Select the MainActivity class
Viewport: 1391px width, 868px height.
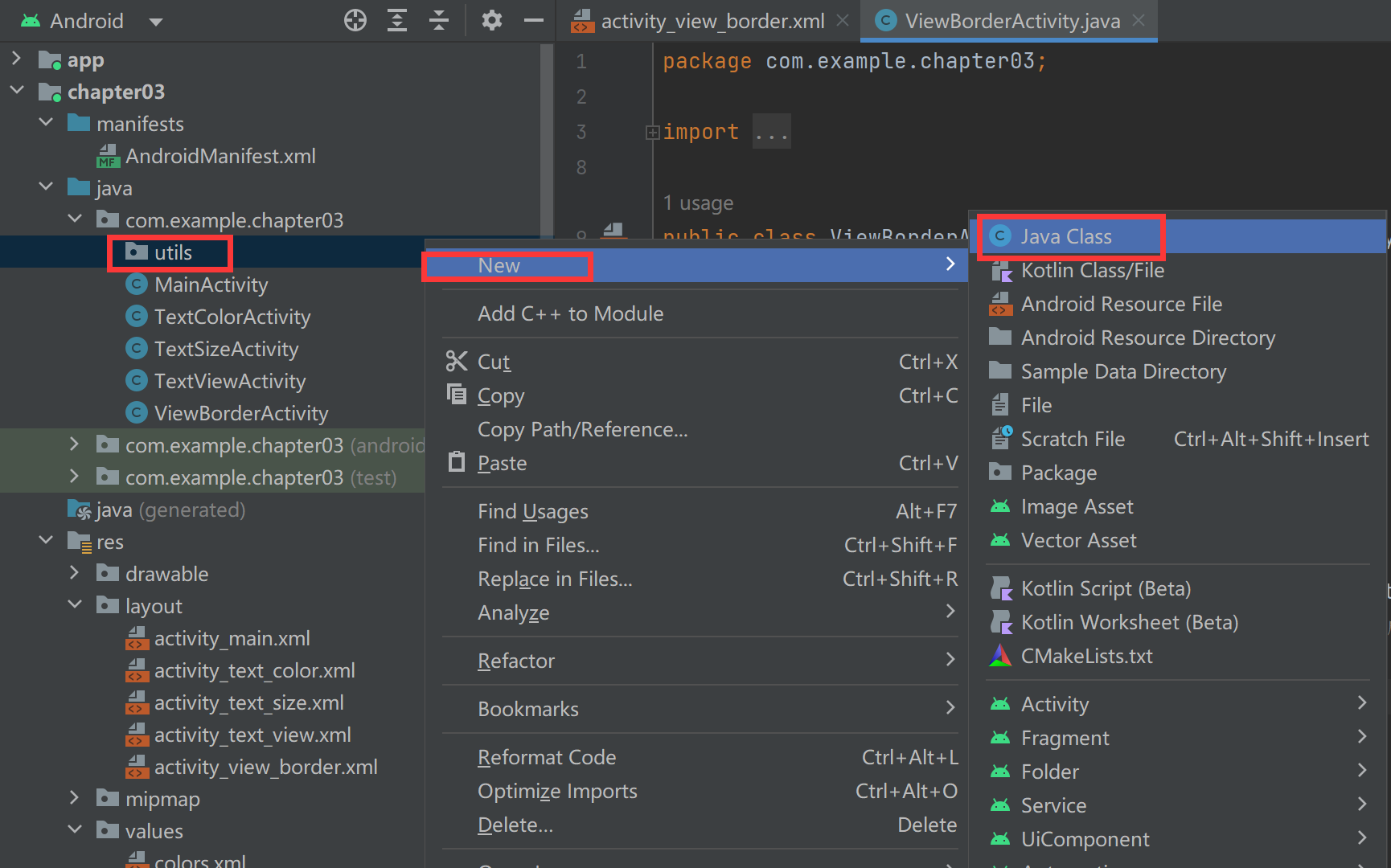(197, 285)
